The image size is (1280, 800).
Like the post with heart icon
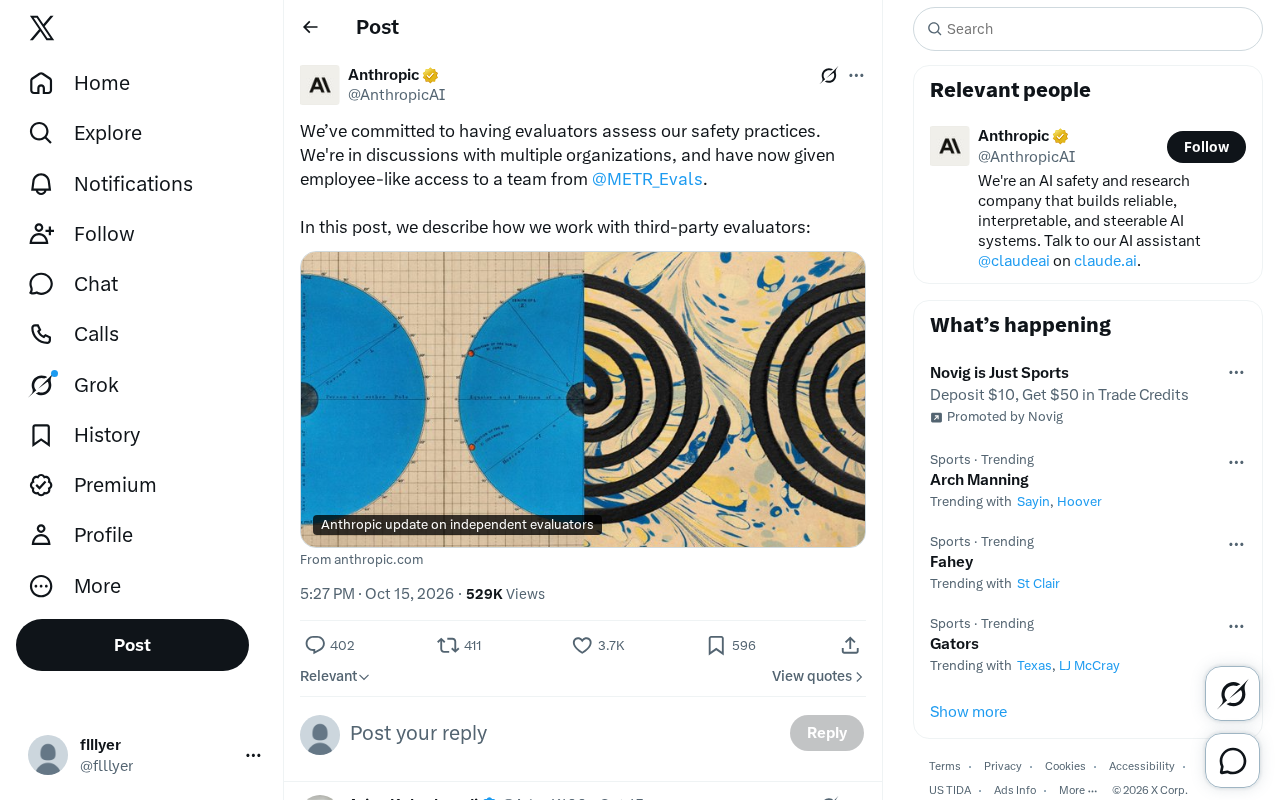[x=582, y=645]
